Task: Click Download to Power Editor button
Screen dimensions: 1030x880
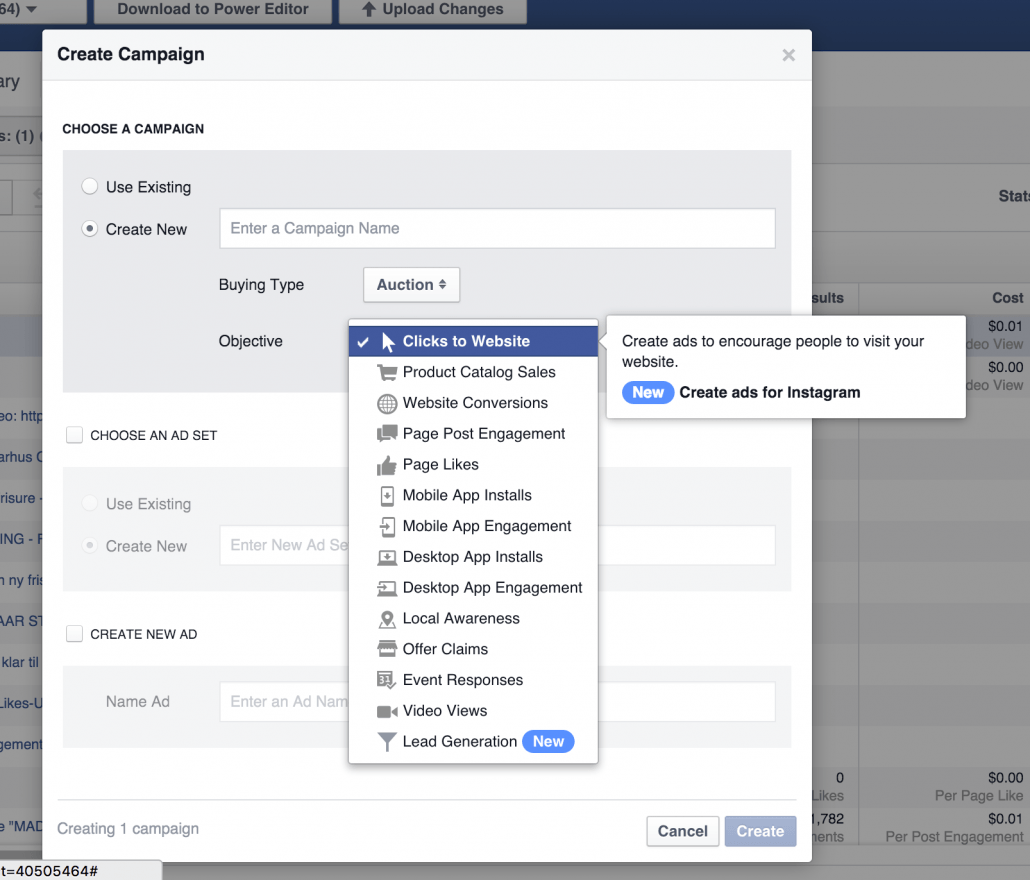Action: click(x=212, y=10)
